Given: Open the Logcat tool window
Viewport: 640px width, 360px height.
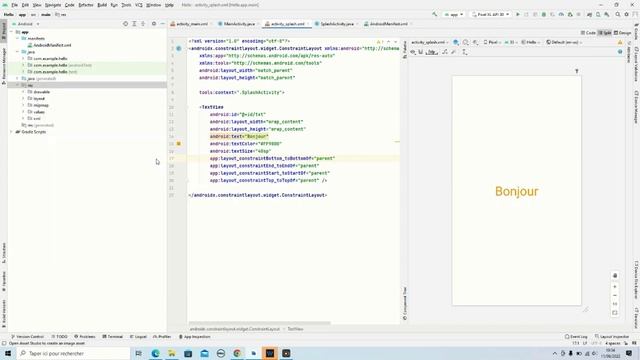Looking at the screenshot, I should [138, 337].
